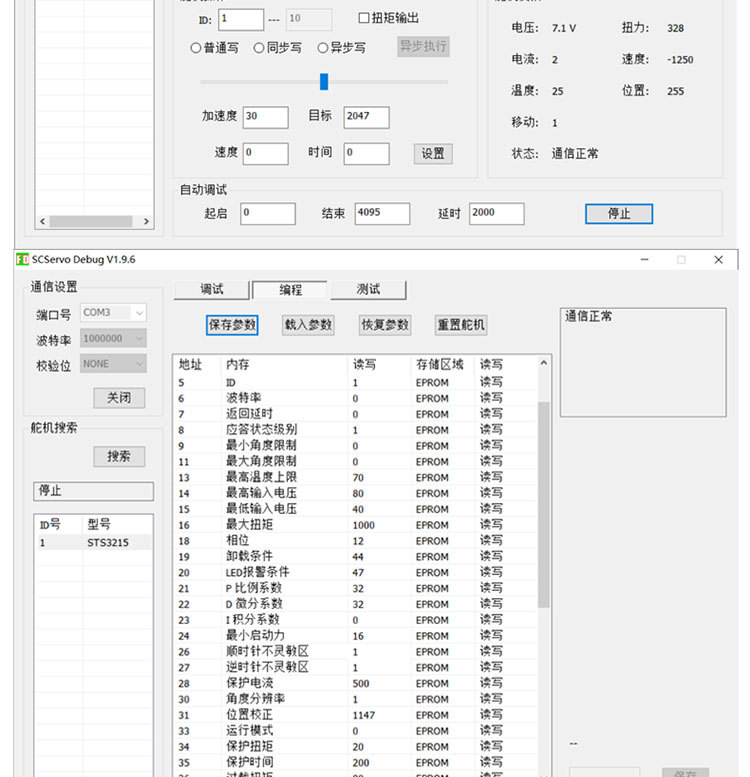Select the 卸载条件 row
This screenshot has height=777, width=750.
pos(356,557)
